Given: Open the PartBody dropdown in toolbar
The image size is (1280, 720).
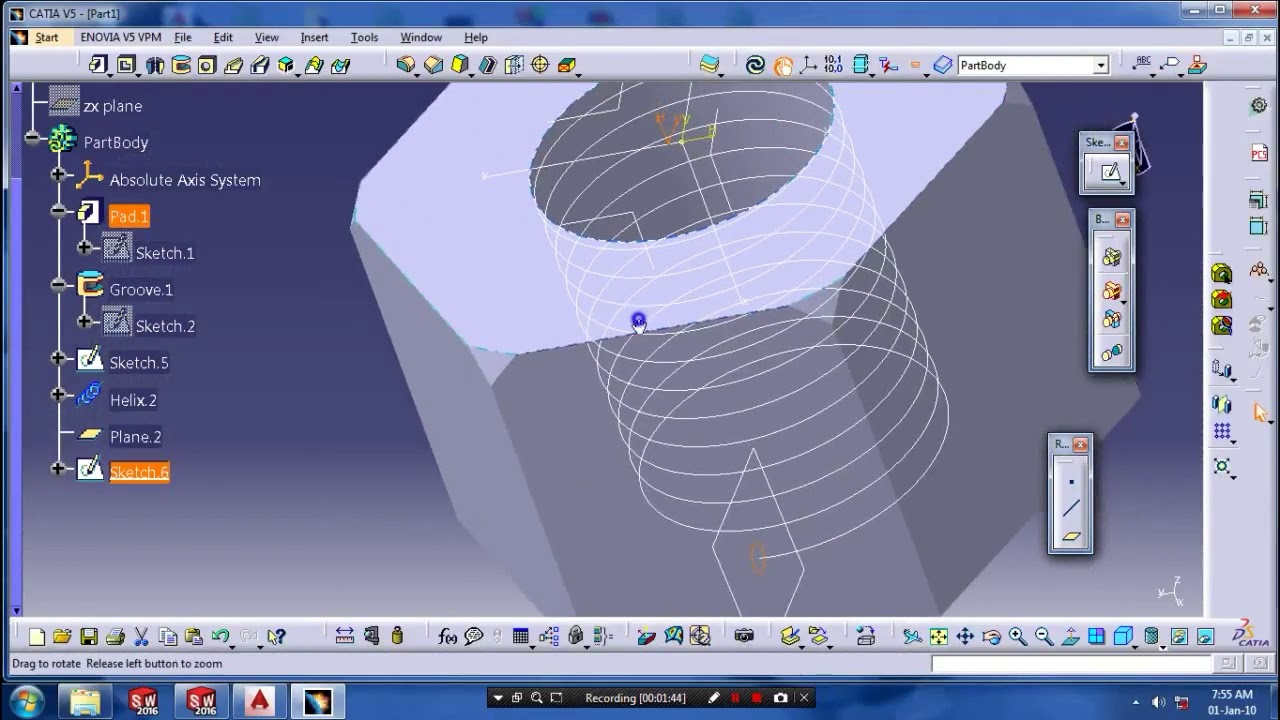Looking at the screenshot, I should (1101, 65).
